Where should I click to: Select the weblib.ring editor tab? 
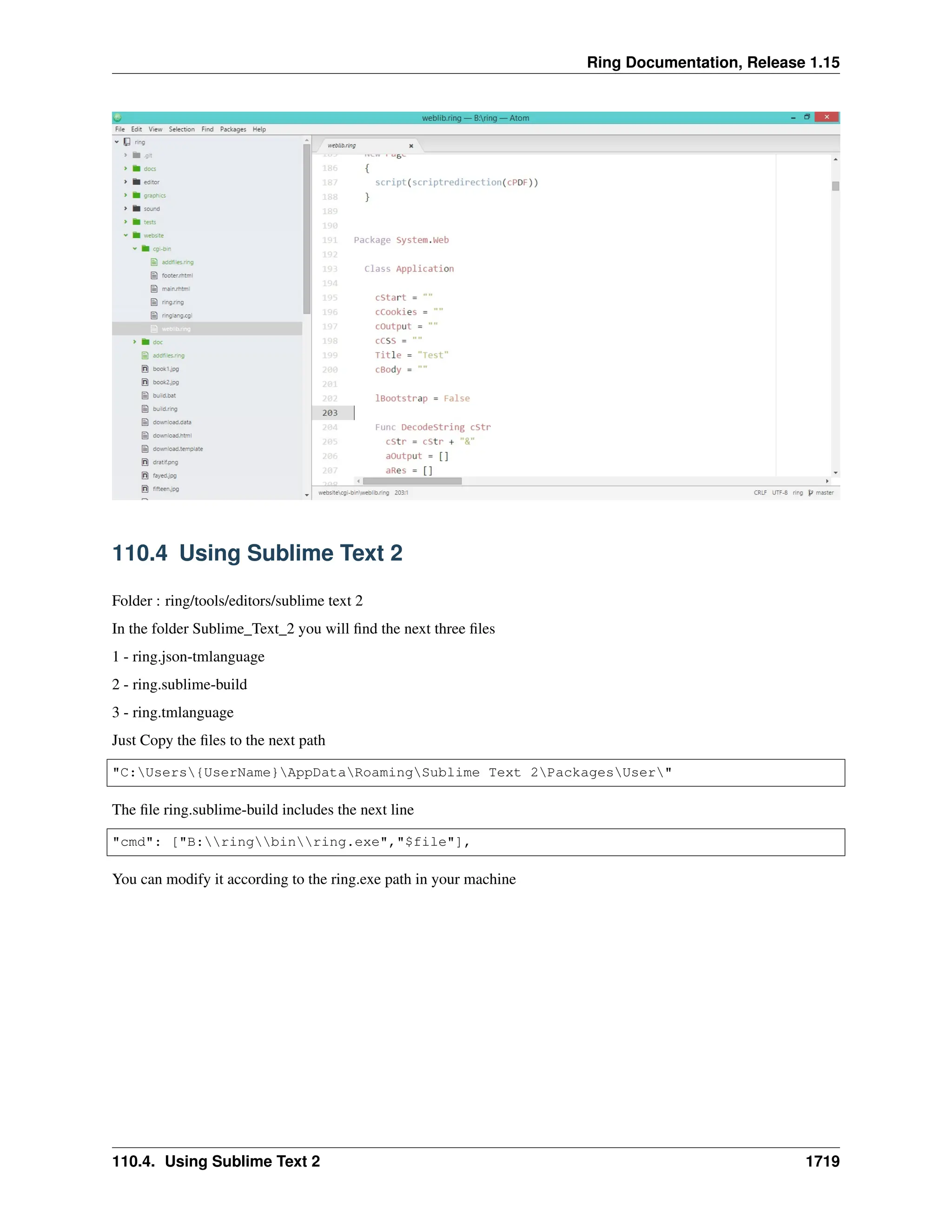(342, 146)
